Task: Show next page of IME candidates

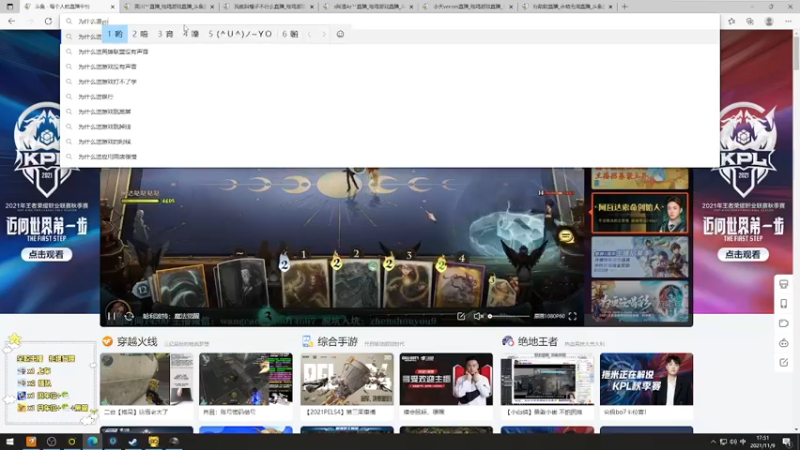Action: [323, 34]
